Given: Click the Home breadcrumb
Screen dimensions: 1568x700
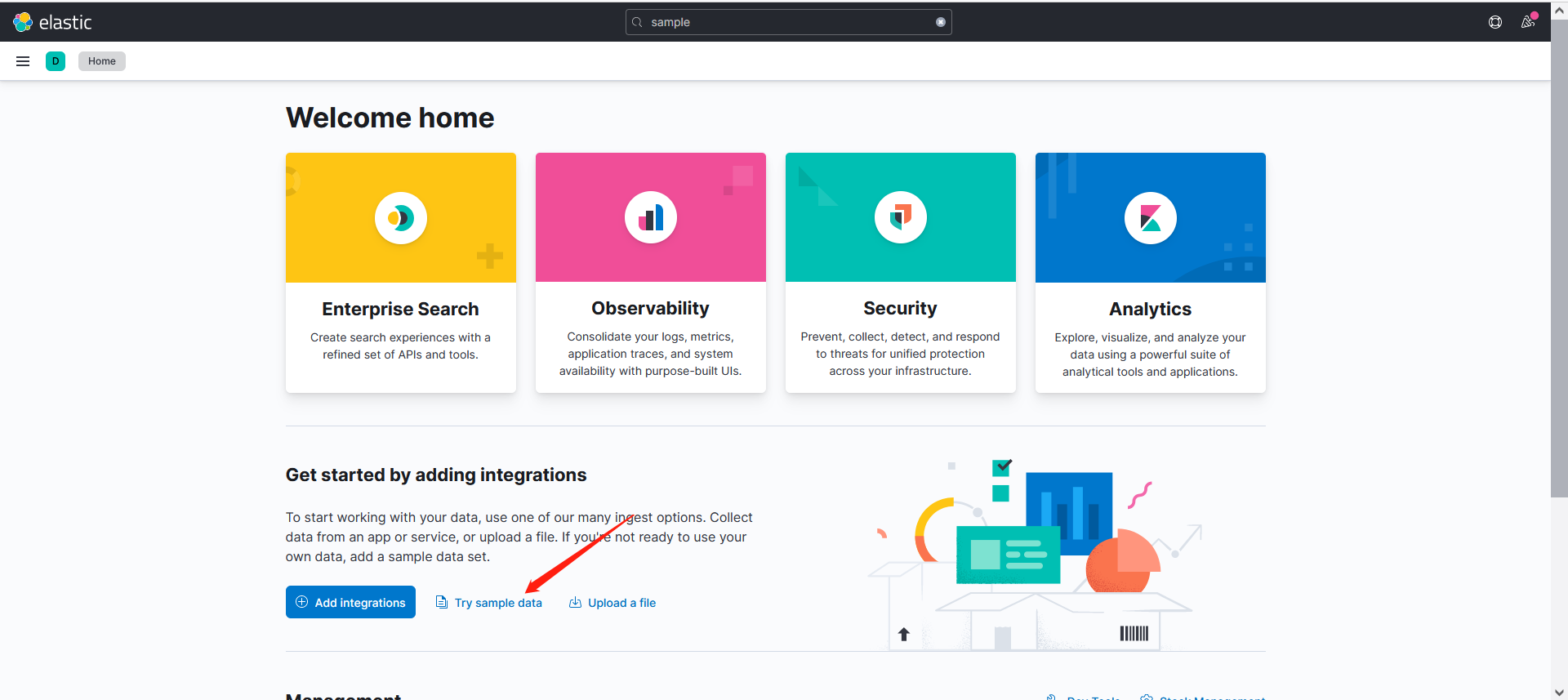Looking at the screenshot, I should (102, 61).
